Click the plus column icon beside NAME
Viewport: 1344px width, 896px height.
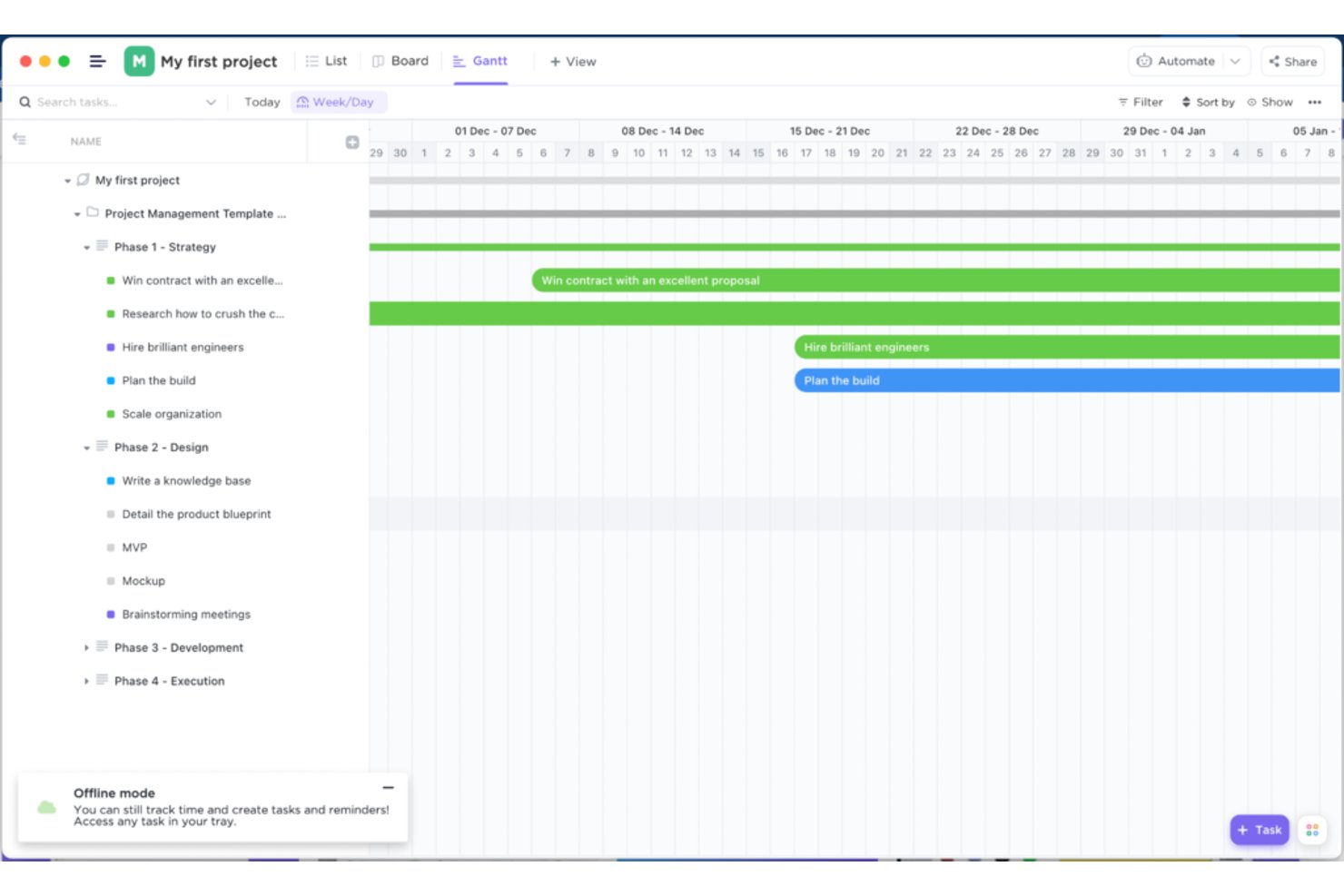tap(352, 142)
